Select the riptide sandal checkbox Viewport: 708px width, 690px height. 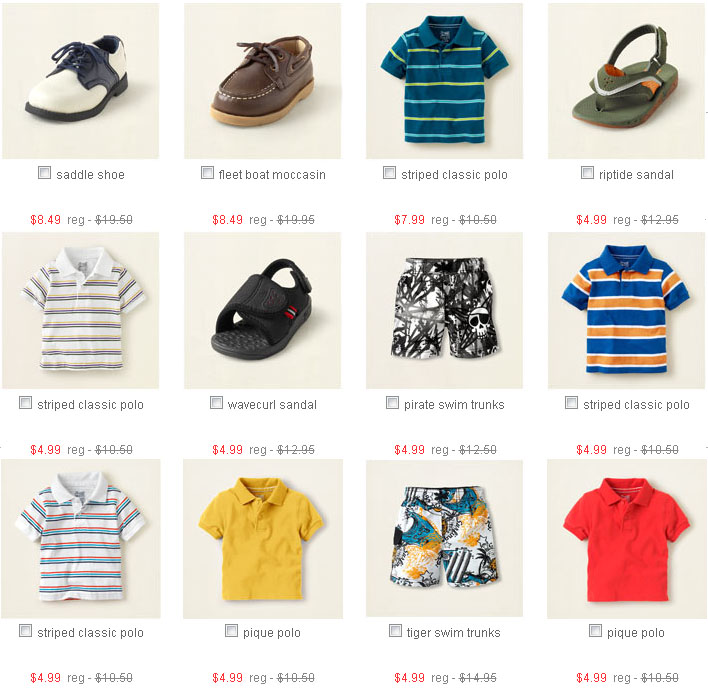[x=587, y=172]
